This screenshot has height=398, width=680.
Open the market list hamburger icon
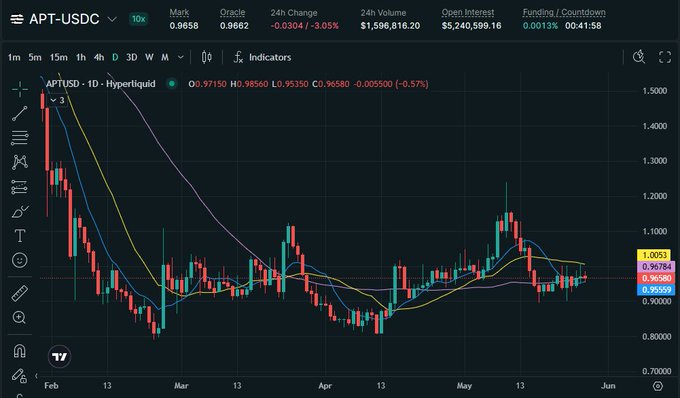tap(16, 19)
